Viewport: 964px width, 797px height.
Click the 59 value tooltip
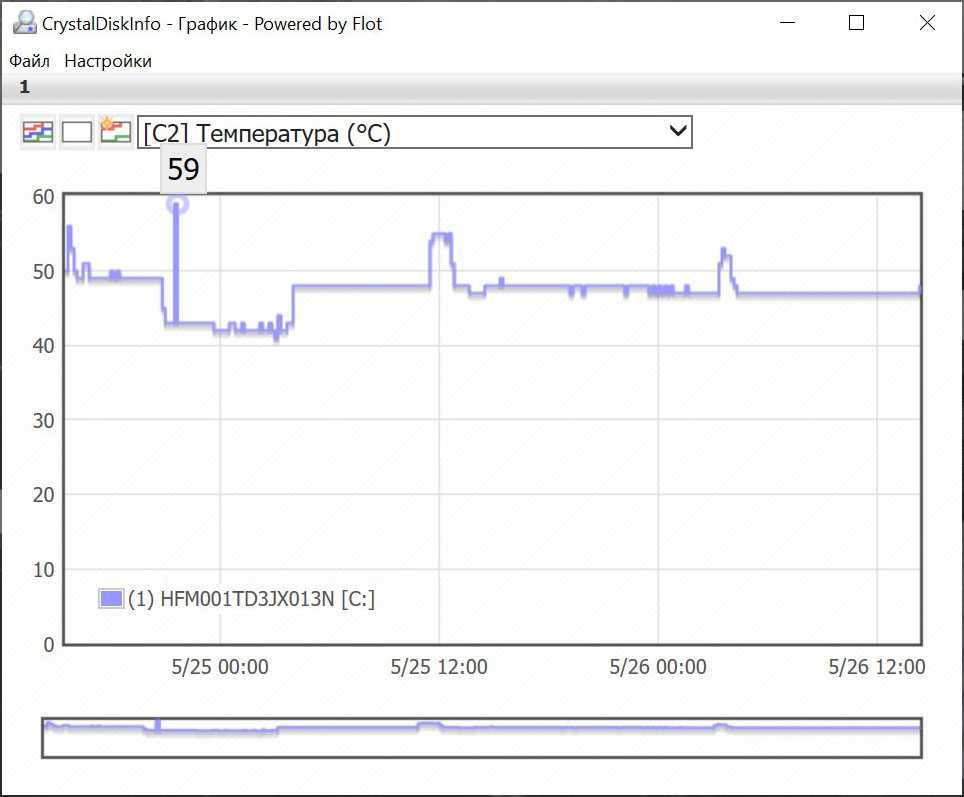[183, 170]
